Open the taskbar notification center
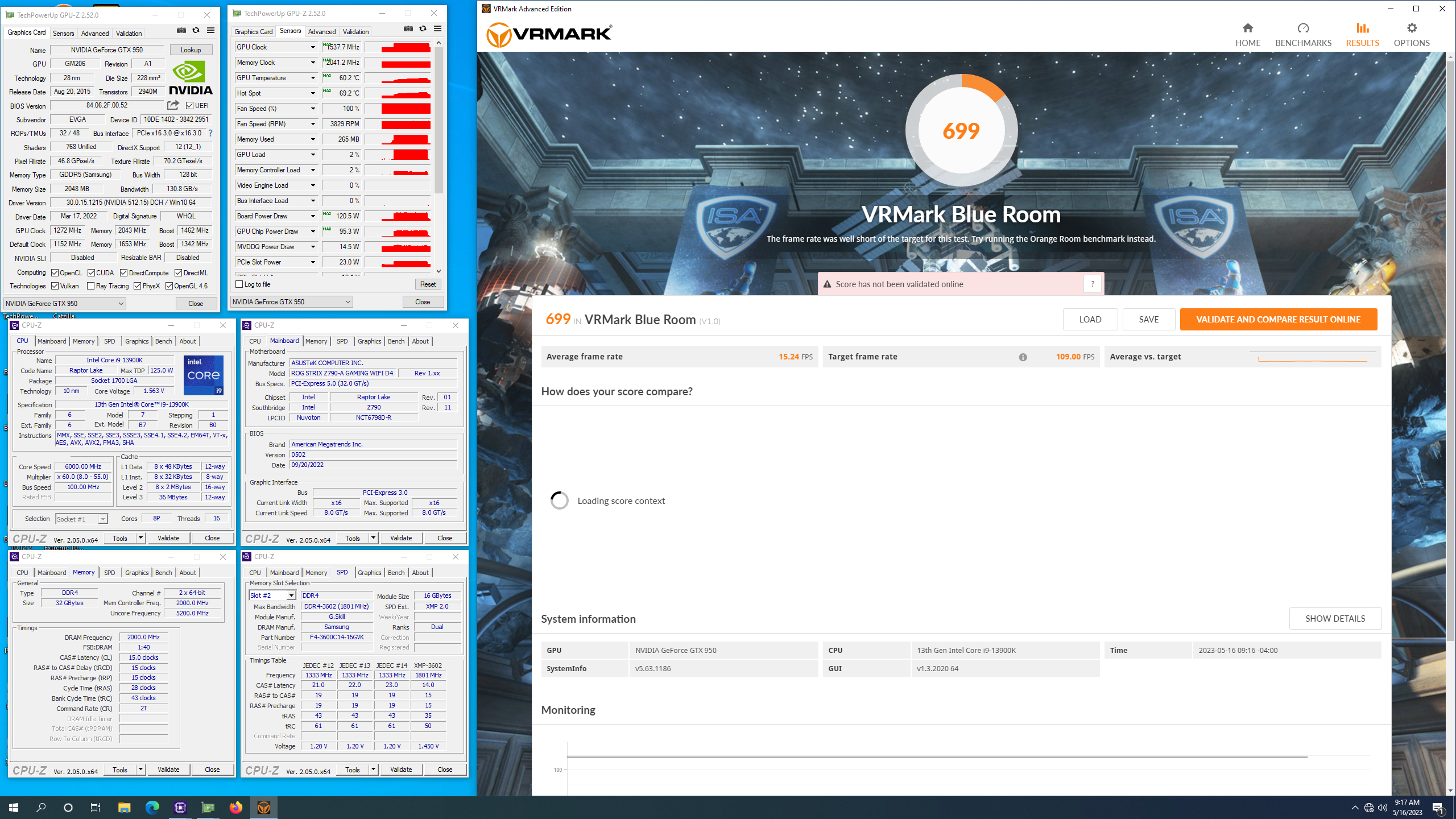 coord(1438,807)
